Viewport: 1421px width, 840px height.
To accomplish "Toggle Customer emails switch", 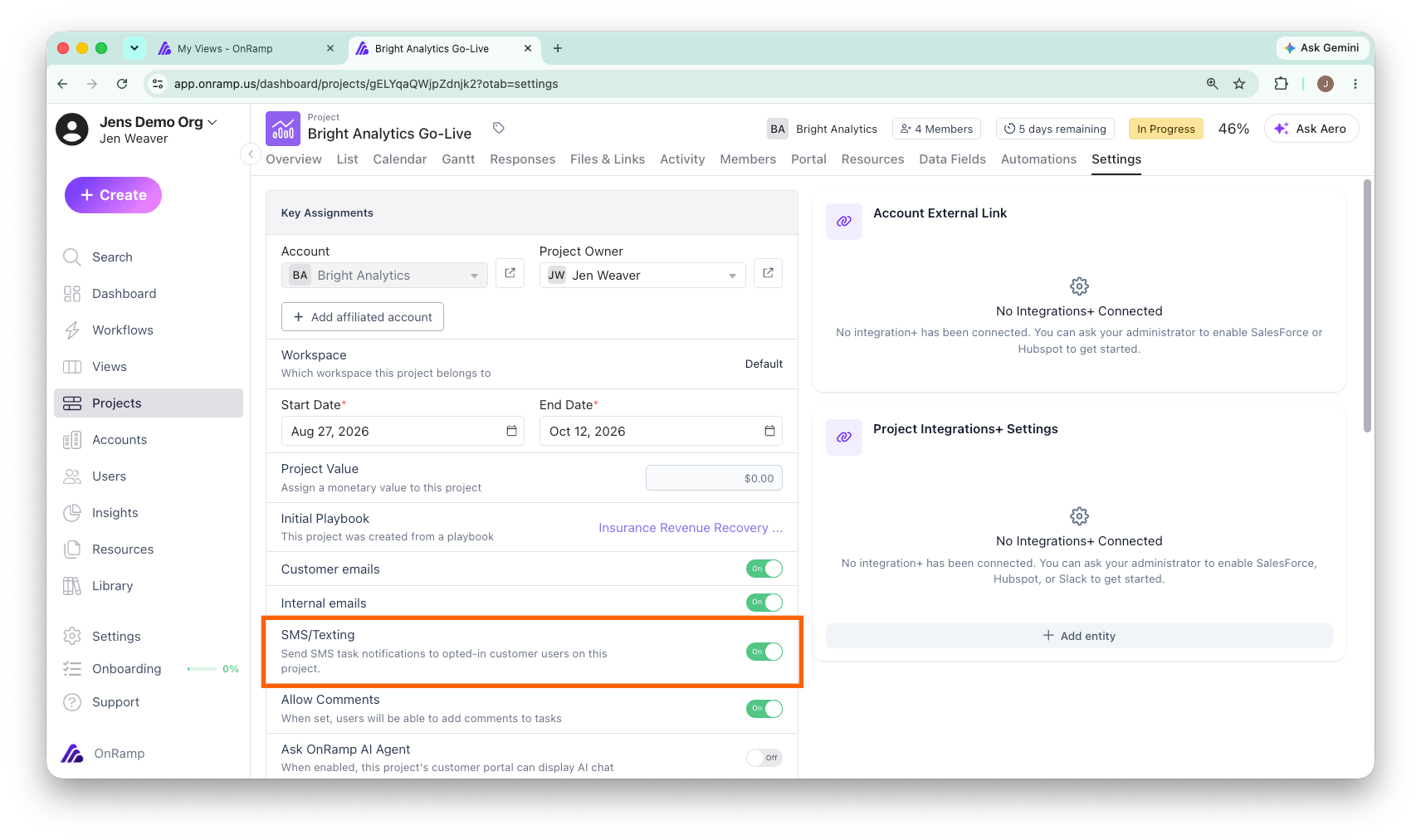I will 764,569.
